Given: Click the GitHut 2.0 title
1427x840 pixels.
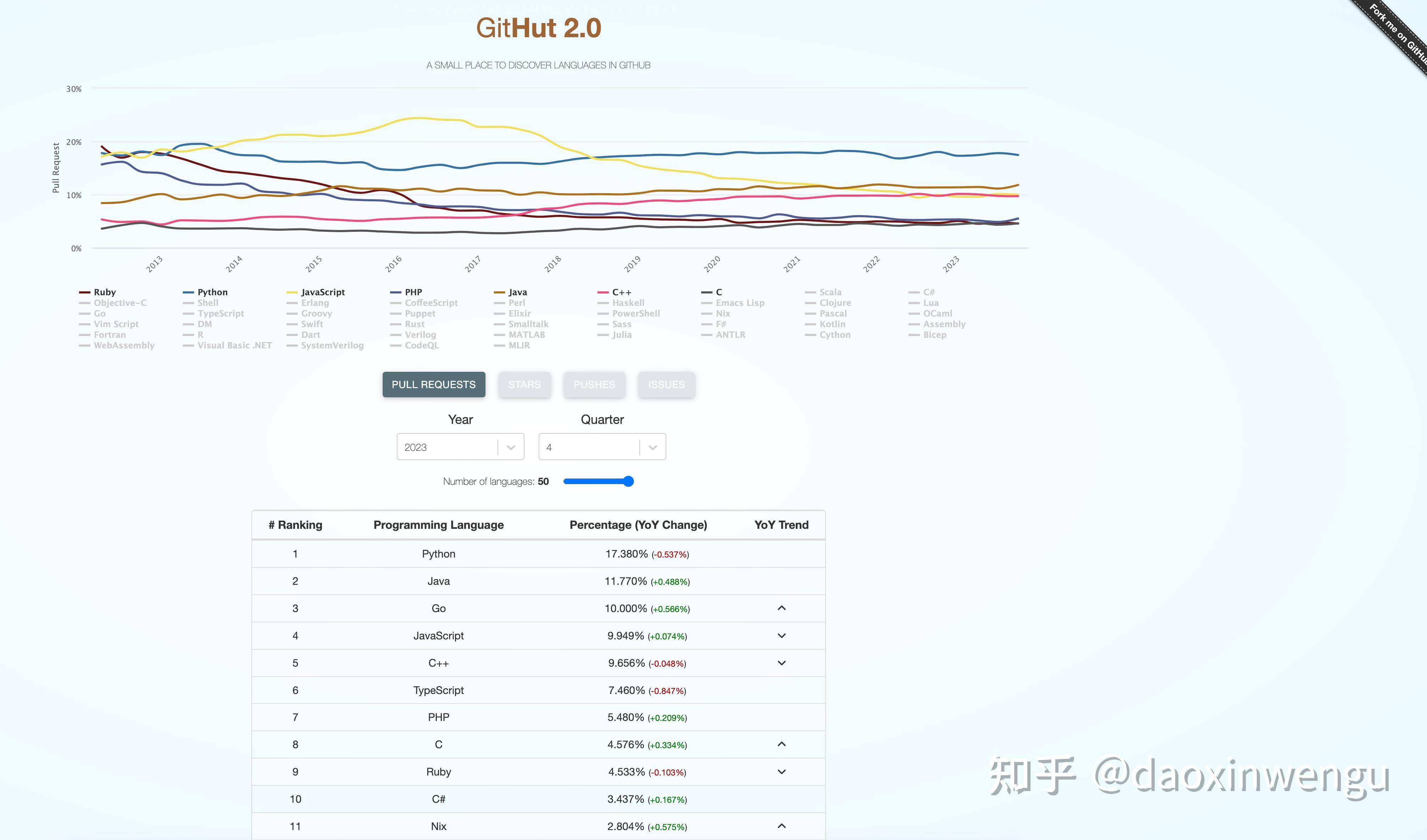Looking at the screenshot, I should (x=539, y=28).
